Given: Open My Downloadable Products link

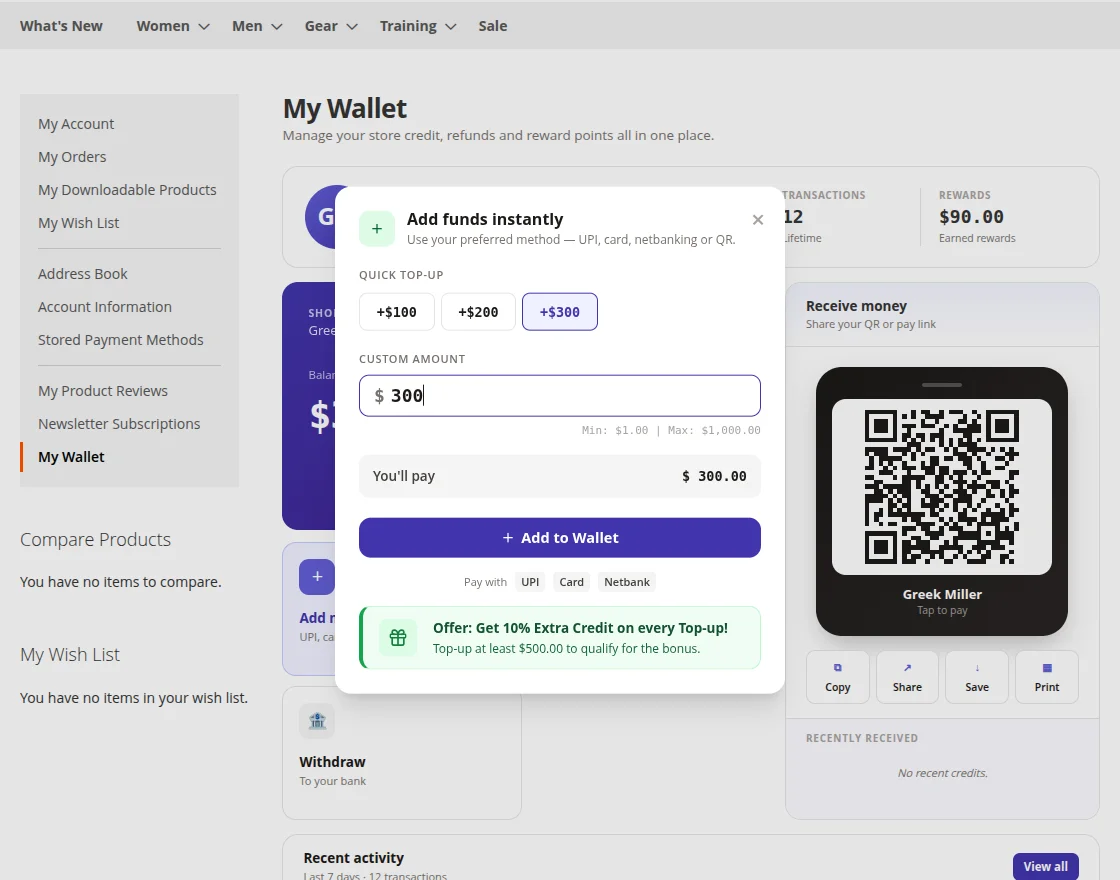Looking at the screenshot, I should tap(127, 189).
